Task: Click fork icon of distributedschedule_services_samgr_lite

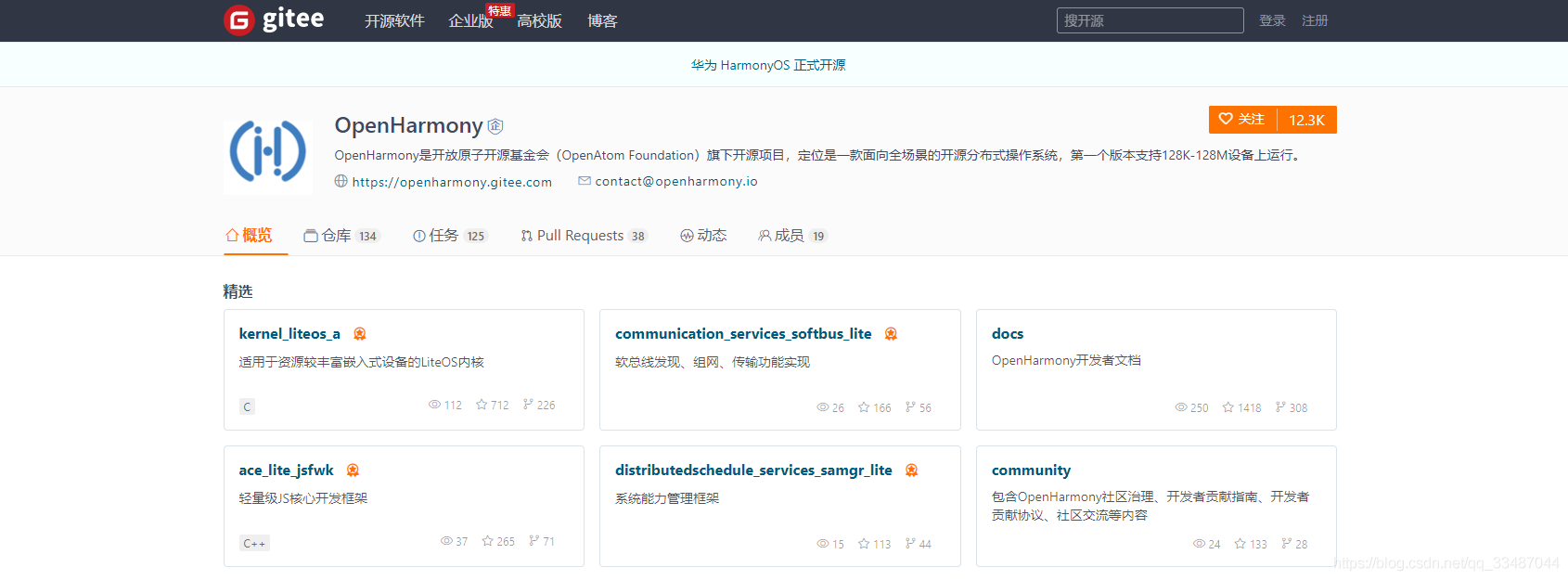Action: (x=910, y=544)
